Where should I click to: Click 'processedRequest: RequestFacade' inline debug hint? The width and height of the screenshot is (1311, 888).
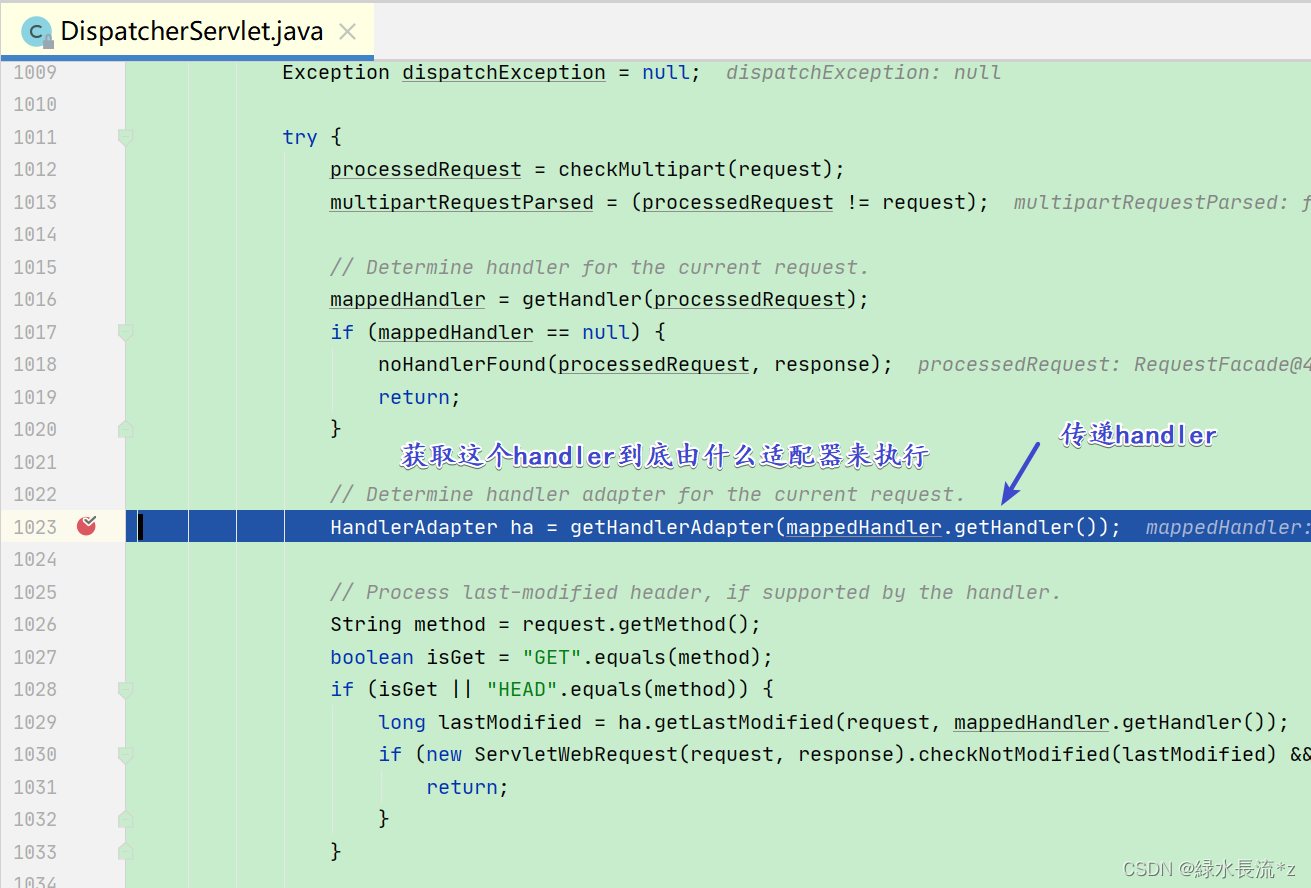(x=1113, y=364)
